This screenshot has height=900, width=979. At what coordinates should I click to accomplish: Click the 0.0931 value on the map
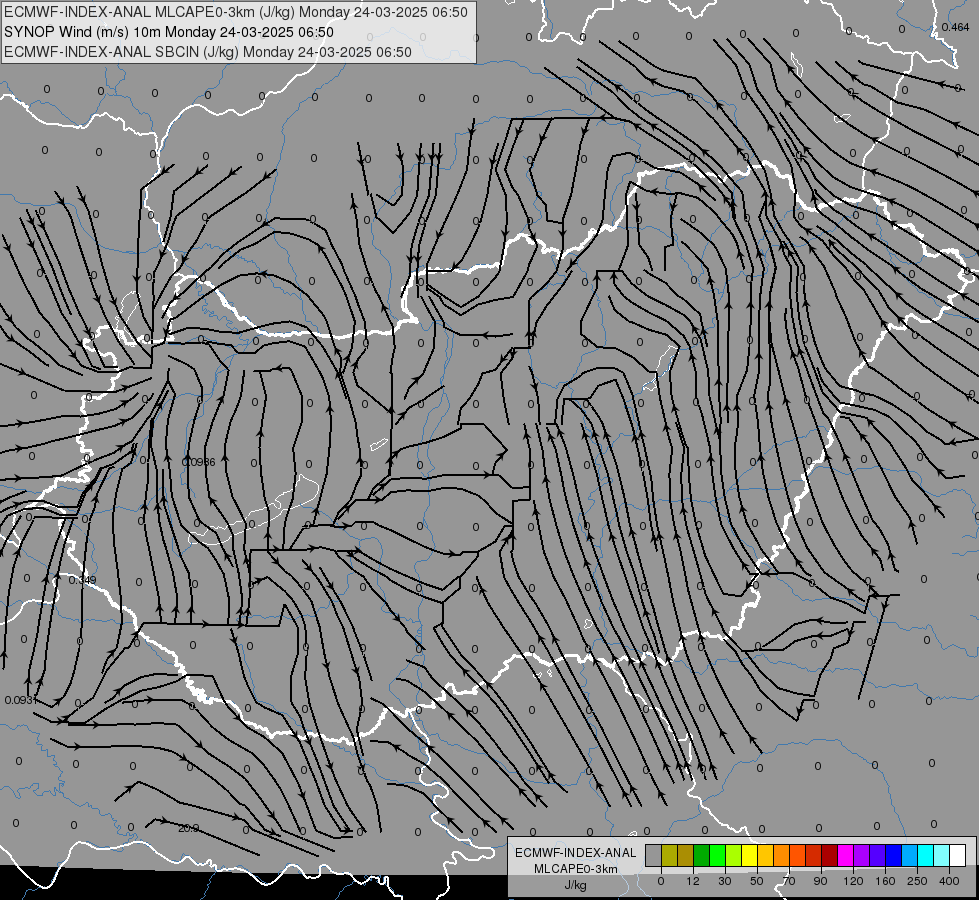tap(20, 700)
